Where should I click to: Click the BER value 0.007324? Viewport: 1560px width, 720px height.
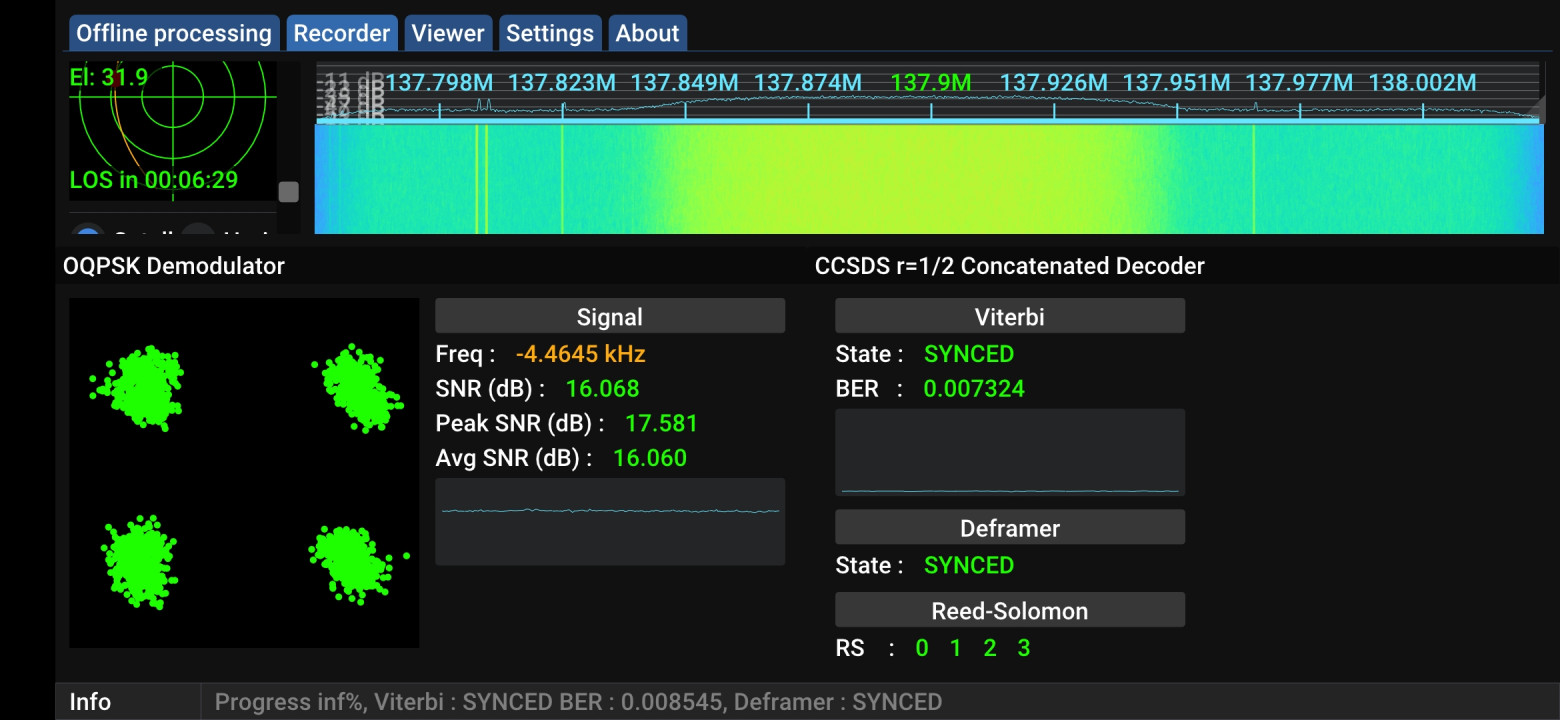pos(974,389)
